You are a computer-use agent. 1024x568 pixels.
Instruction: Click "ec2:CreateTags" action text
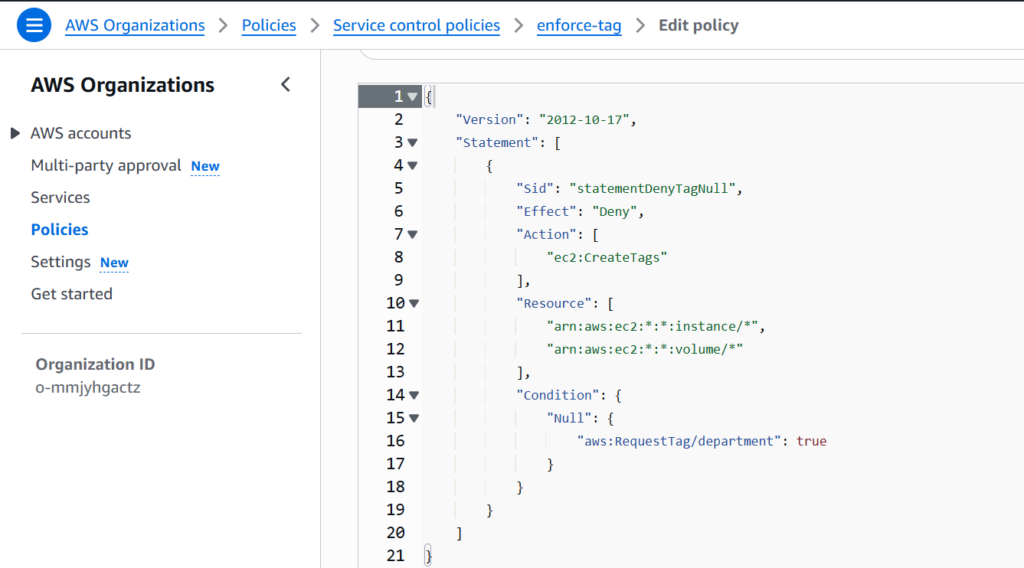607,257
